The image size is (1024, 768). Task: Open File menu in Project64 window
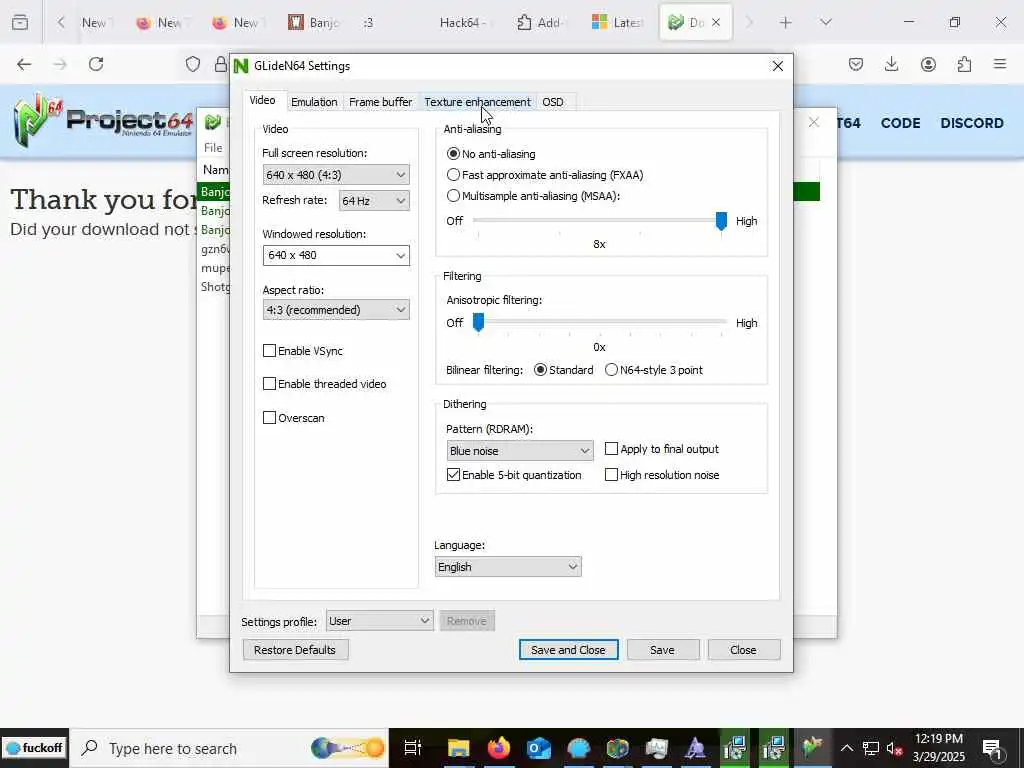213,148
